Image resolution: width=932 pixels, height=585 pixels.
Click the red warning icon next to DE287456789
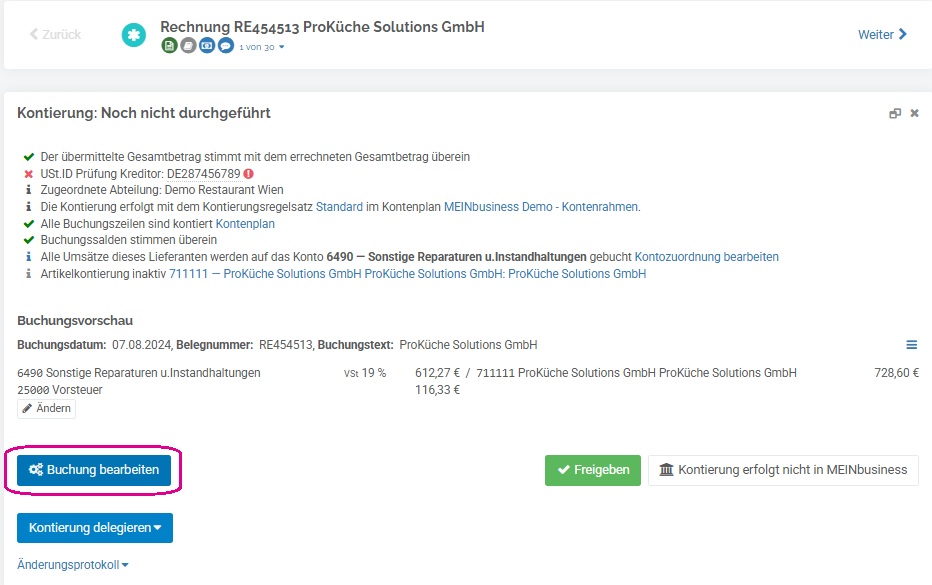[248, 174]
